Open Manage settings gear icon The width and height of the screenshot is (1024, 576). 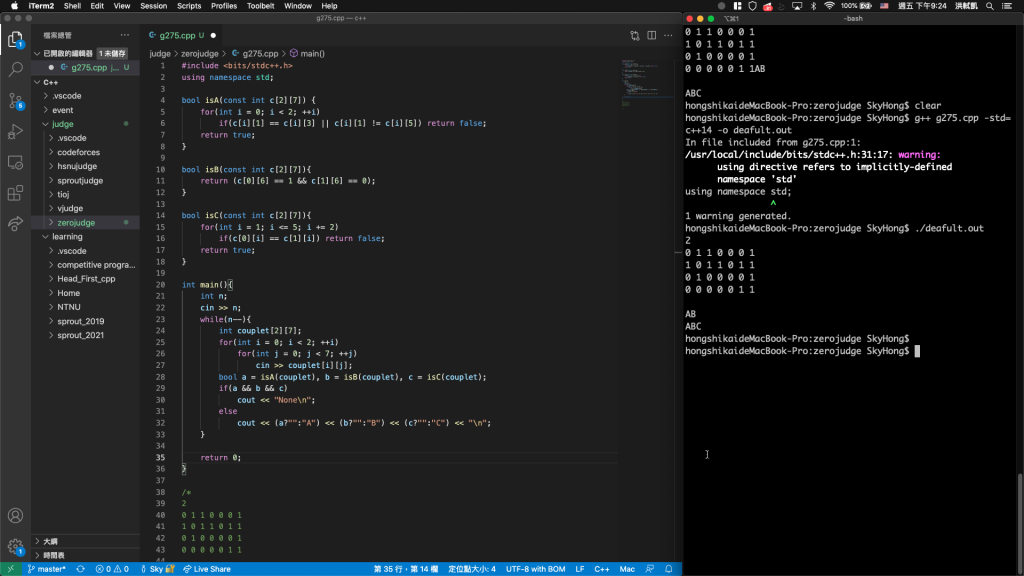click(15, 547)
